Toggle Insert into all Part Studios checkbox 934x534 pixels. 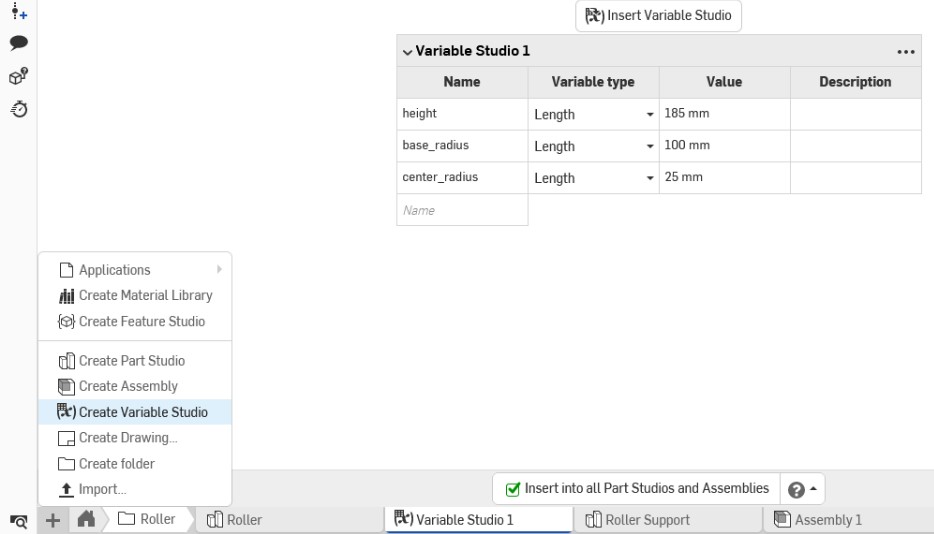[512, 489]
